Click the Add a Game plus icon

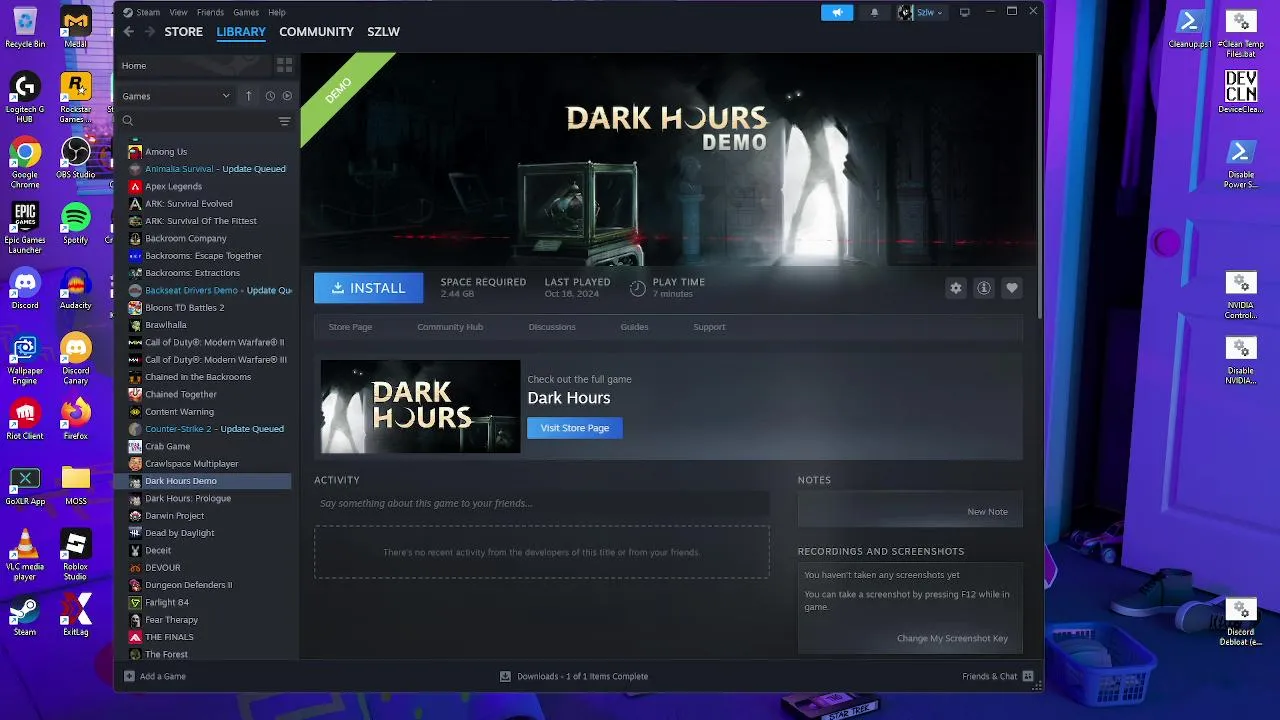(x=129, y=676)
